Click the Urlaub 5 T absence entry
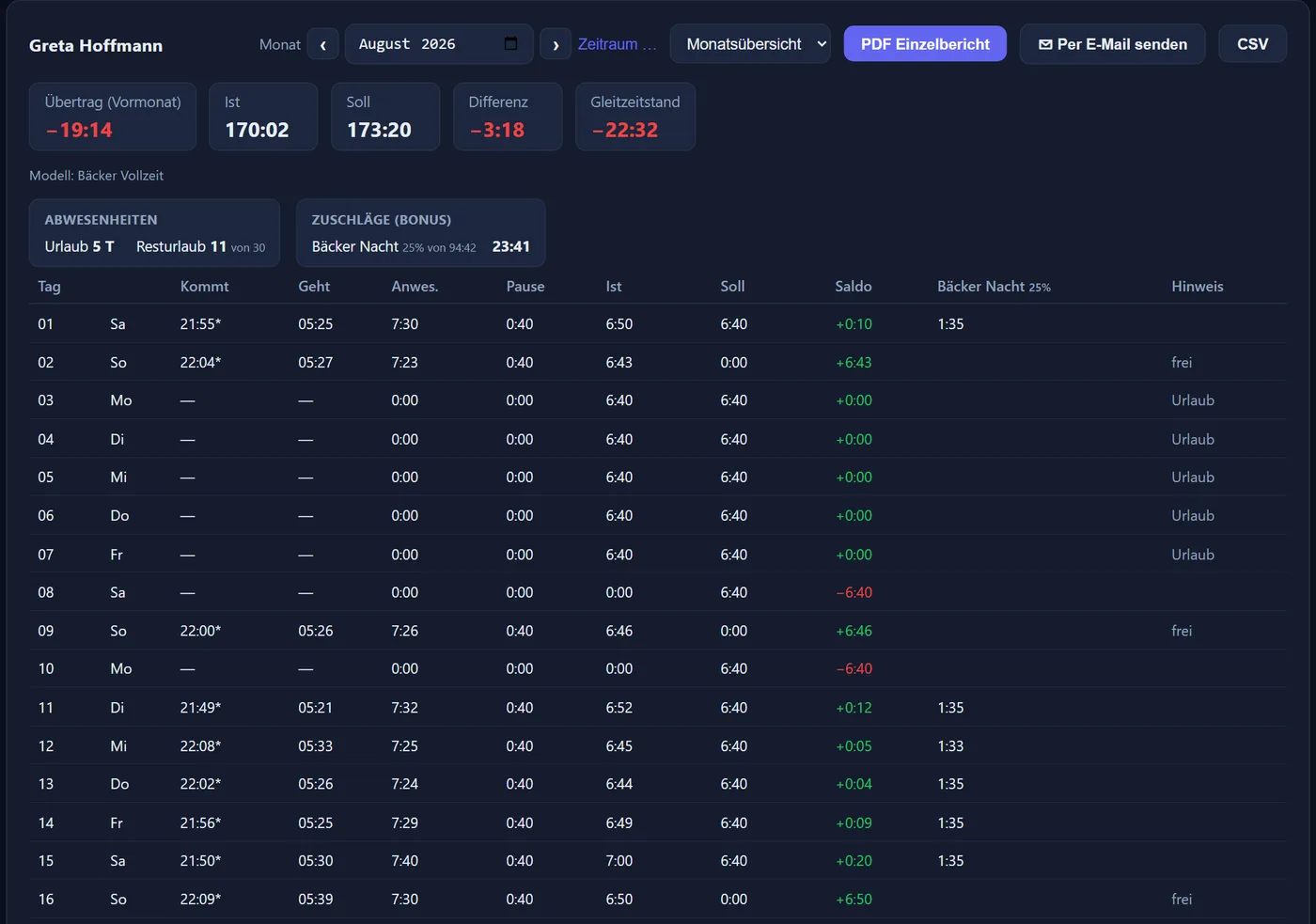Viewport: 1316px width, 924px height. pos(80,246)
